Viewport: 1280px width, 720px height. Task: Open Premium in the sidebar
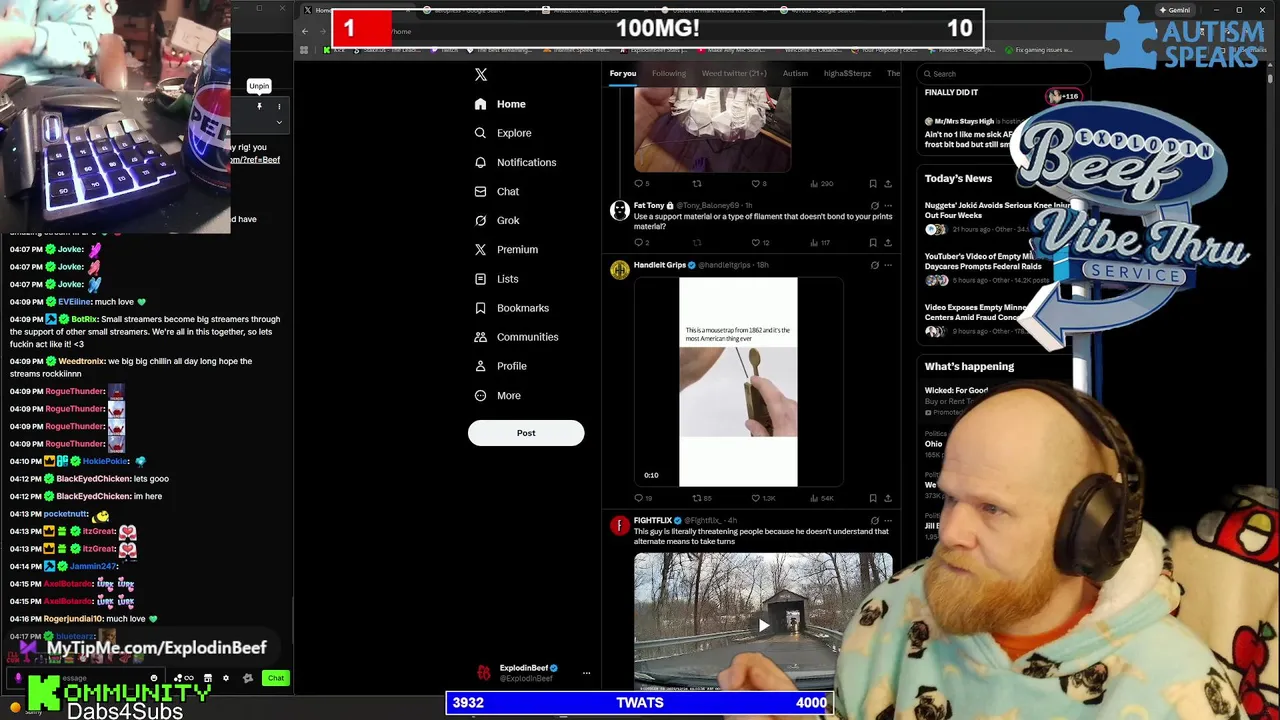(506, 249)
